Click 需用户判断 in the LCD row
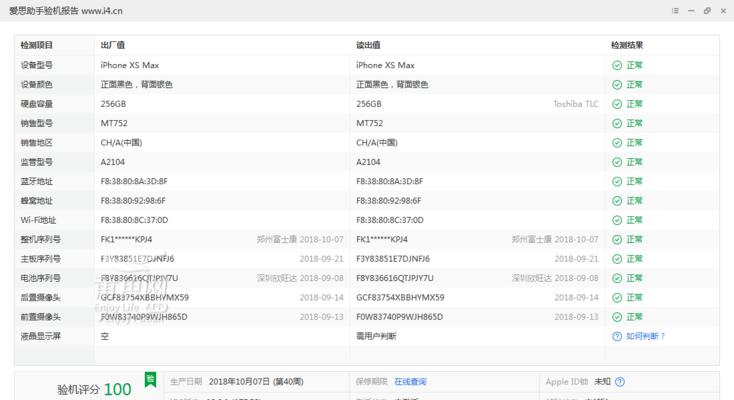 tap(376, 336)
